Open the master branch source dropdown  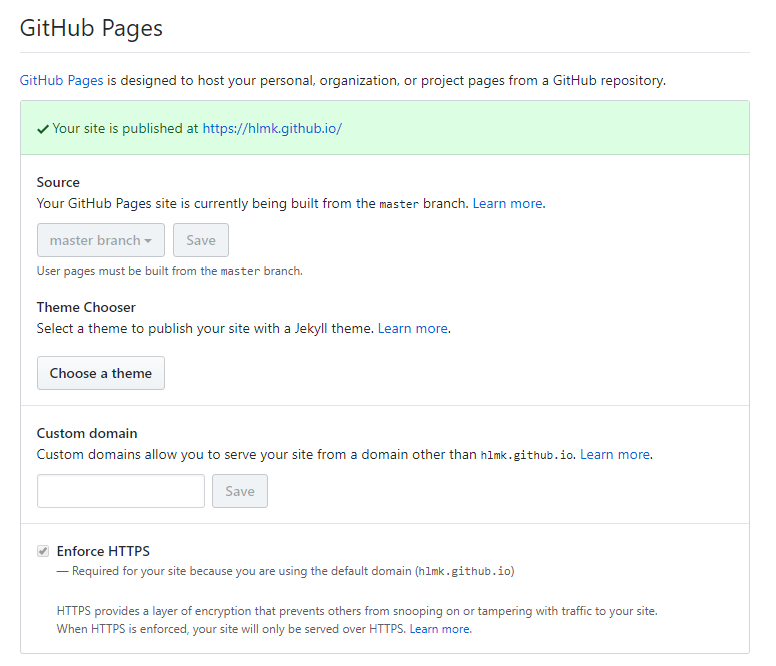(x=101, y=240)
